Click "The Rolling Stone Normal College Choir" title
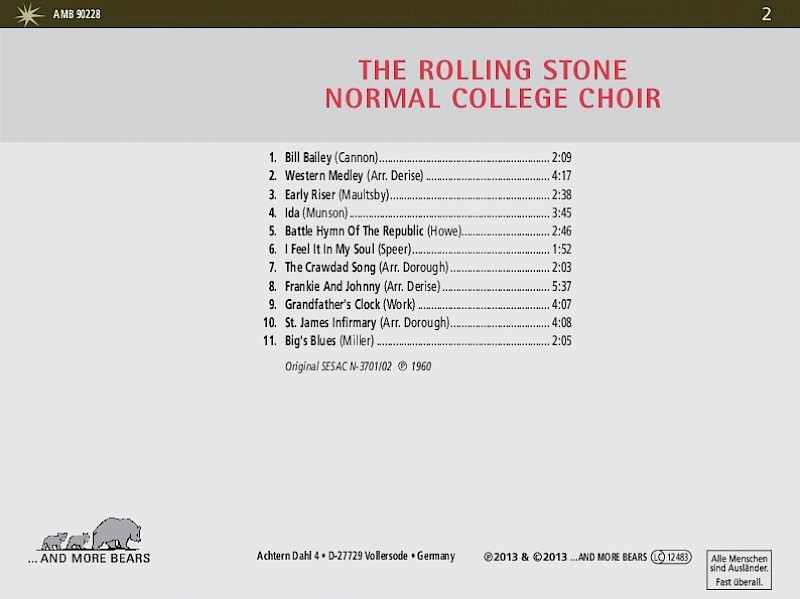Viewport: 800px width, 599px height. (493, 85)
